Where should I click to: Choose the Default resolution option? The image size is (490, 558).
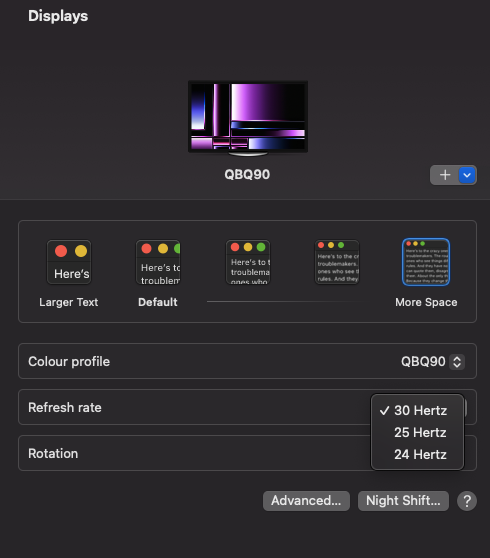158,262
